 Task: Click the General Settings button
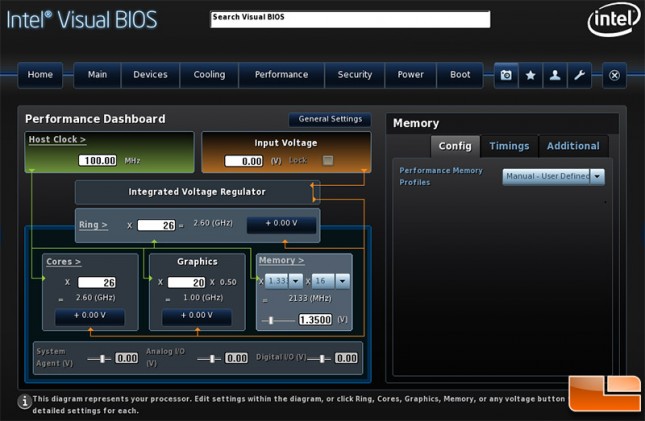coord(330,119)
